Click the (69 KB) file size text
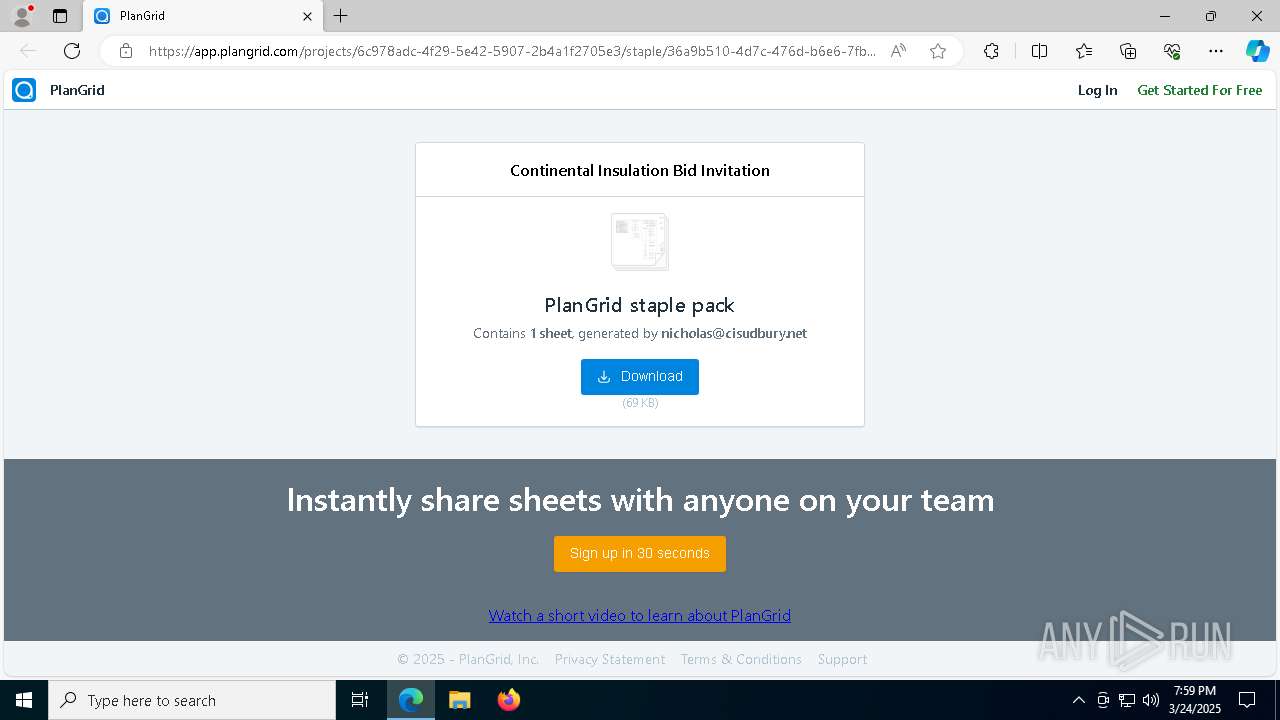 (640, 403)
